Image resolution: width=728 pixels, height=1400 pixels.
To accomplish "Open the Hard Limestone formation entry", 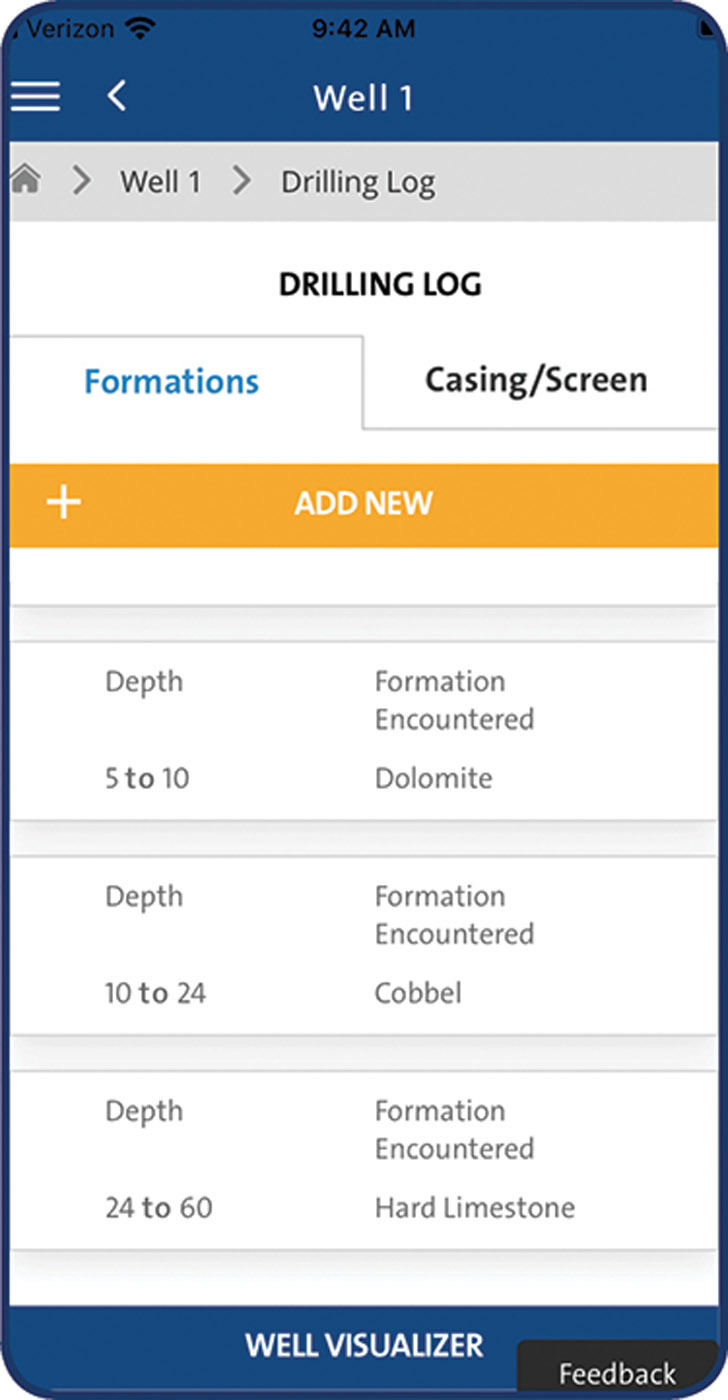I will (x=364, y=1161).
